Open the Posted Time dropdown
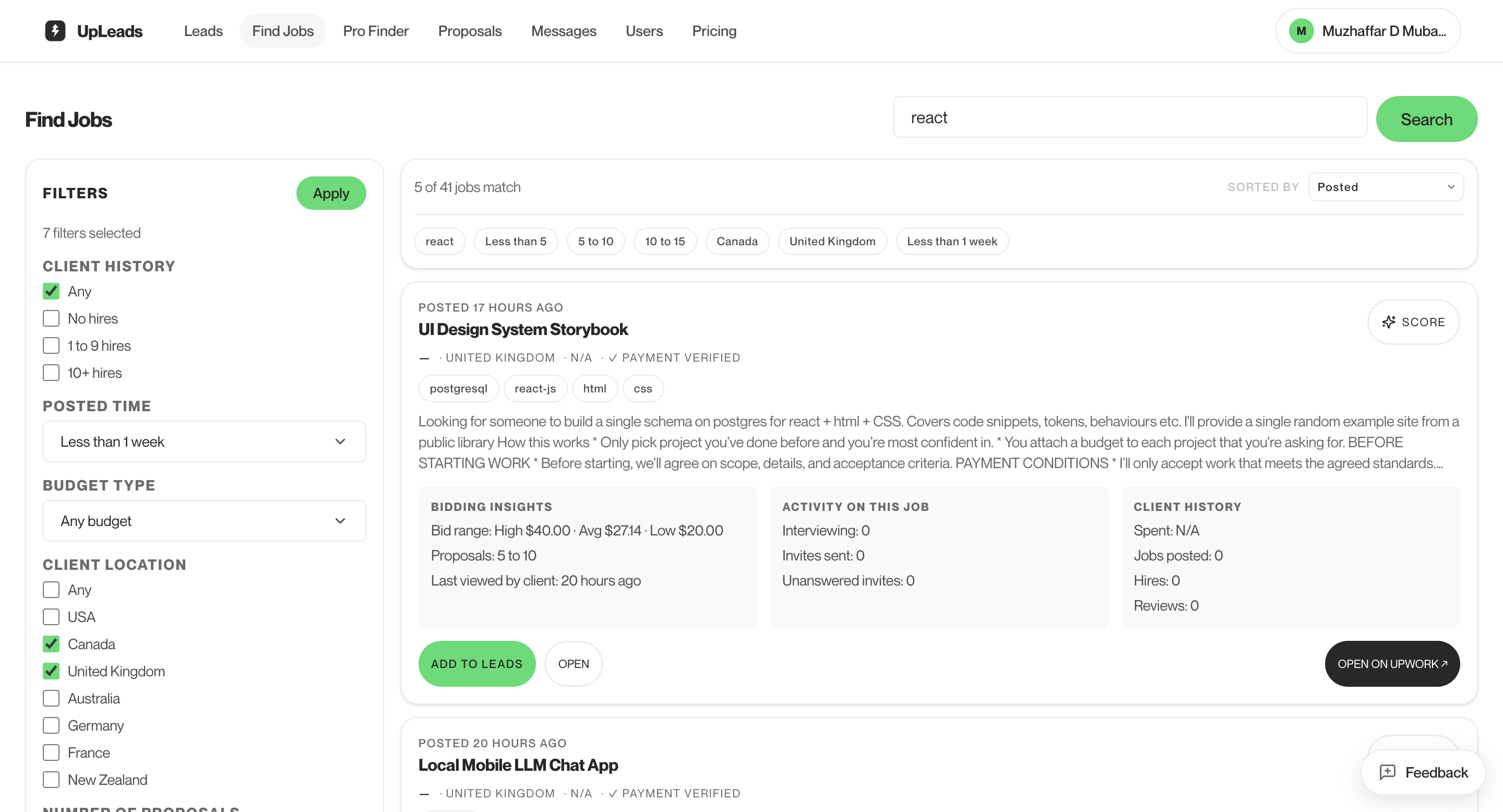The image size is (1503, 812). (x=204, y=441)
